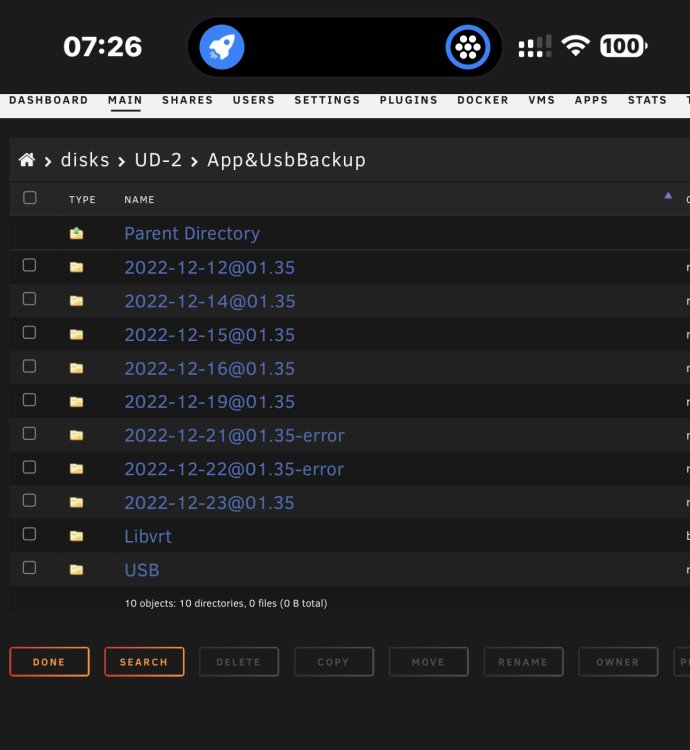Image resolution: width=690 pixels, height=750 pixels.
Task: Check the box for 2022-12-21@01.35-error
Action: tap(30, 433)
